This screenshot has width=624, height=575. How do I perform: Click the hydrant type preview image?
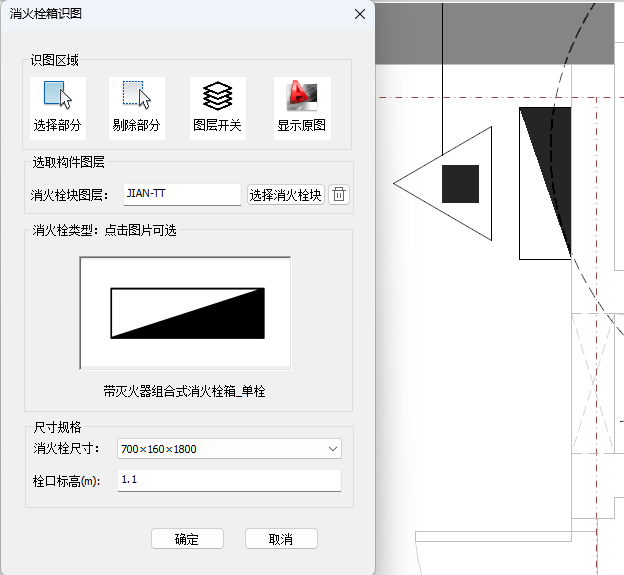(185, 313)
